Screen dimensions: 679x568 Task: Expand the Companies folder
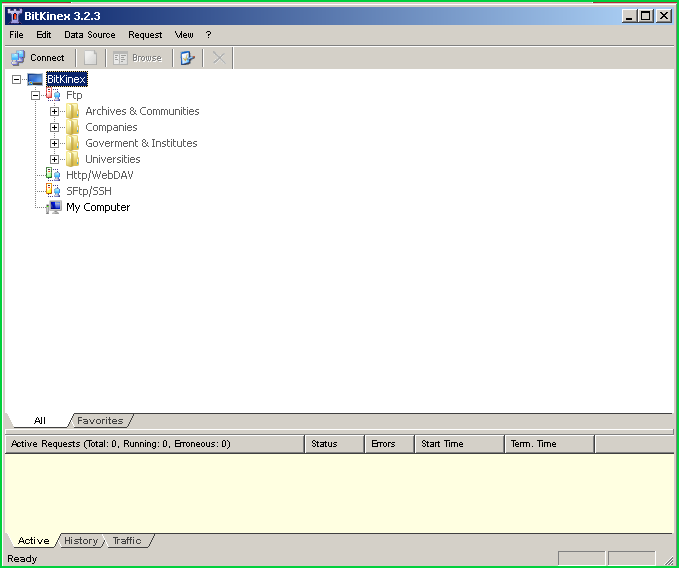point(55,127)
